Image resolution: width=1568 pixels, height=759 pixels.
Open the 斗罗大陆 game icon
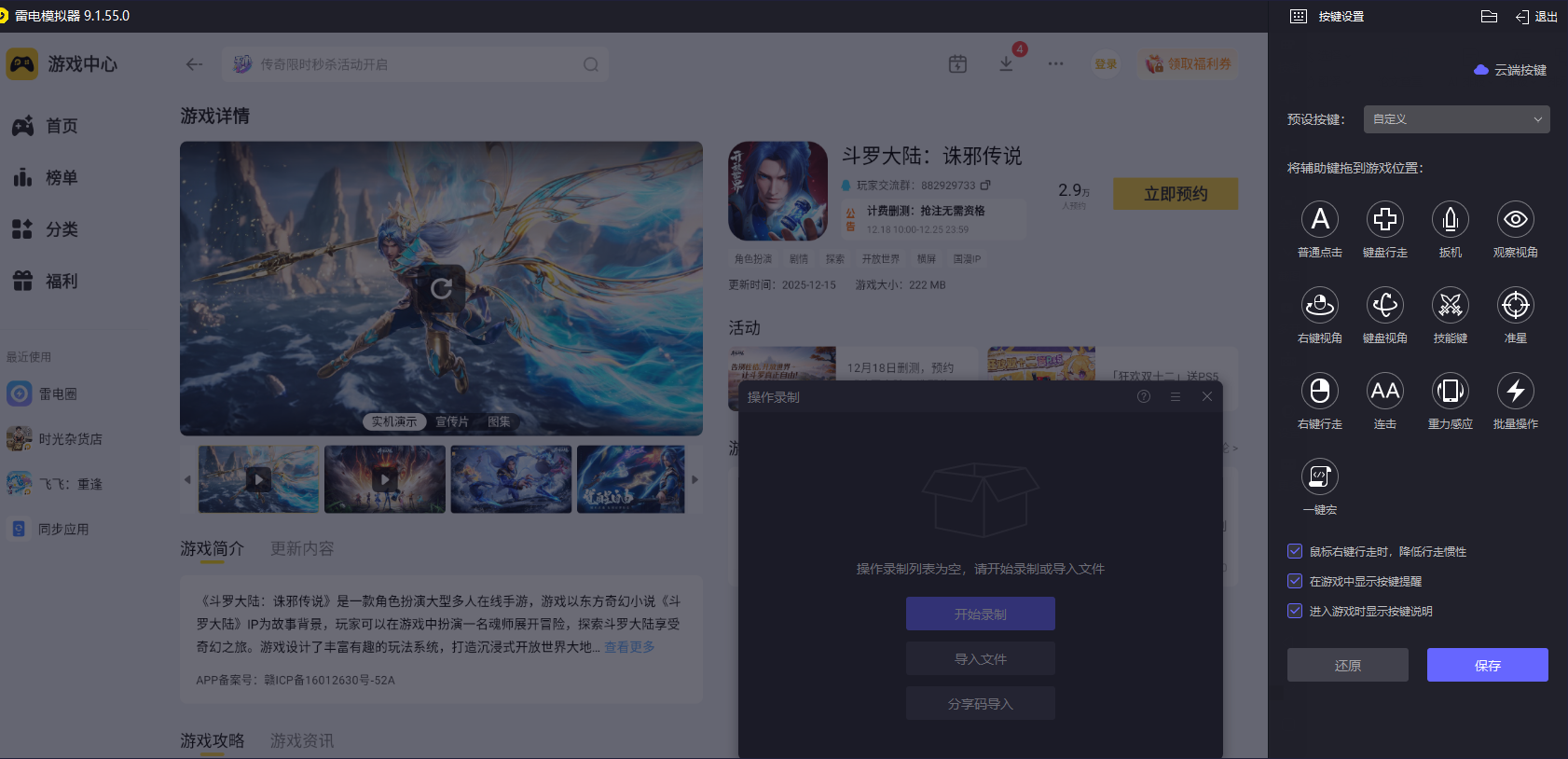pos(777,191)
